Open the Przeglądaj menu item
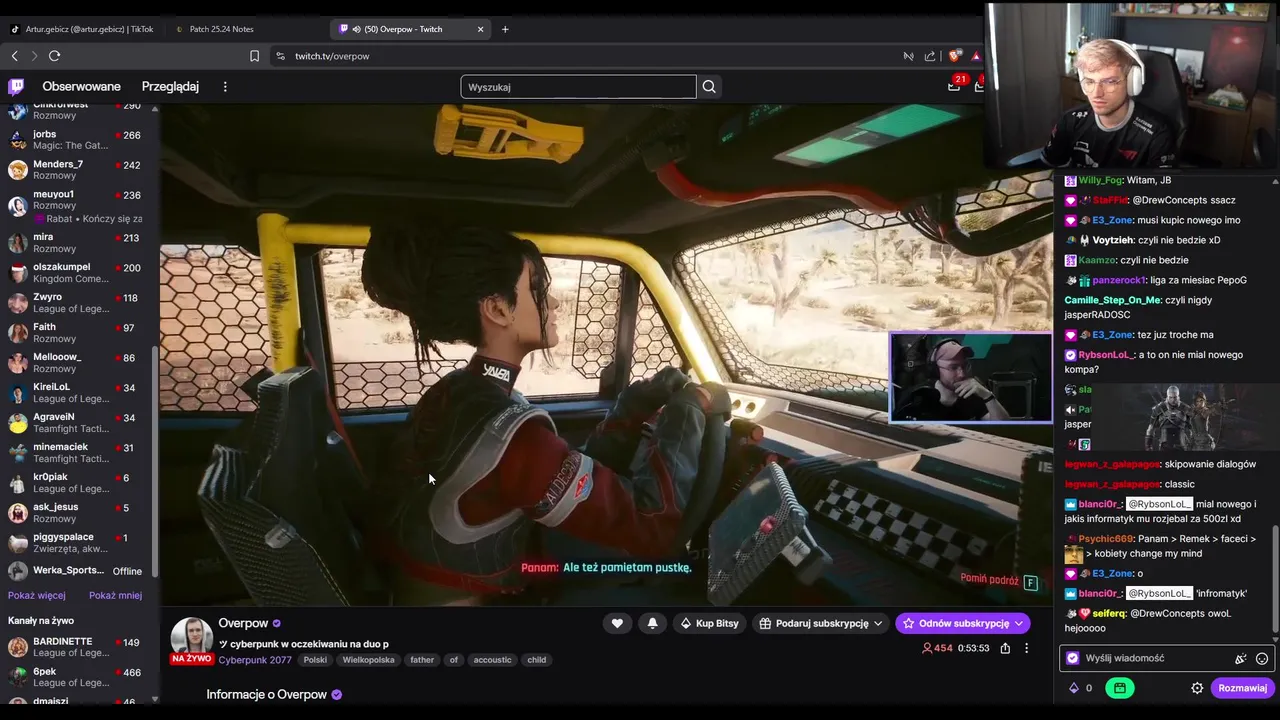Image resolution: width=1280 pixels, height=720 pixels. click(x=170, y=87)
